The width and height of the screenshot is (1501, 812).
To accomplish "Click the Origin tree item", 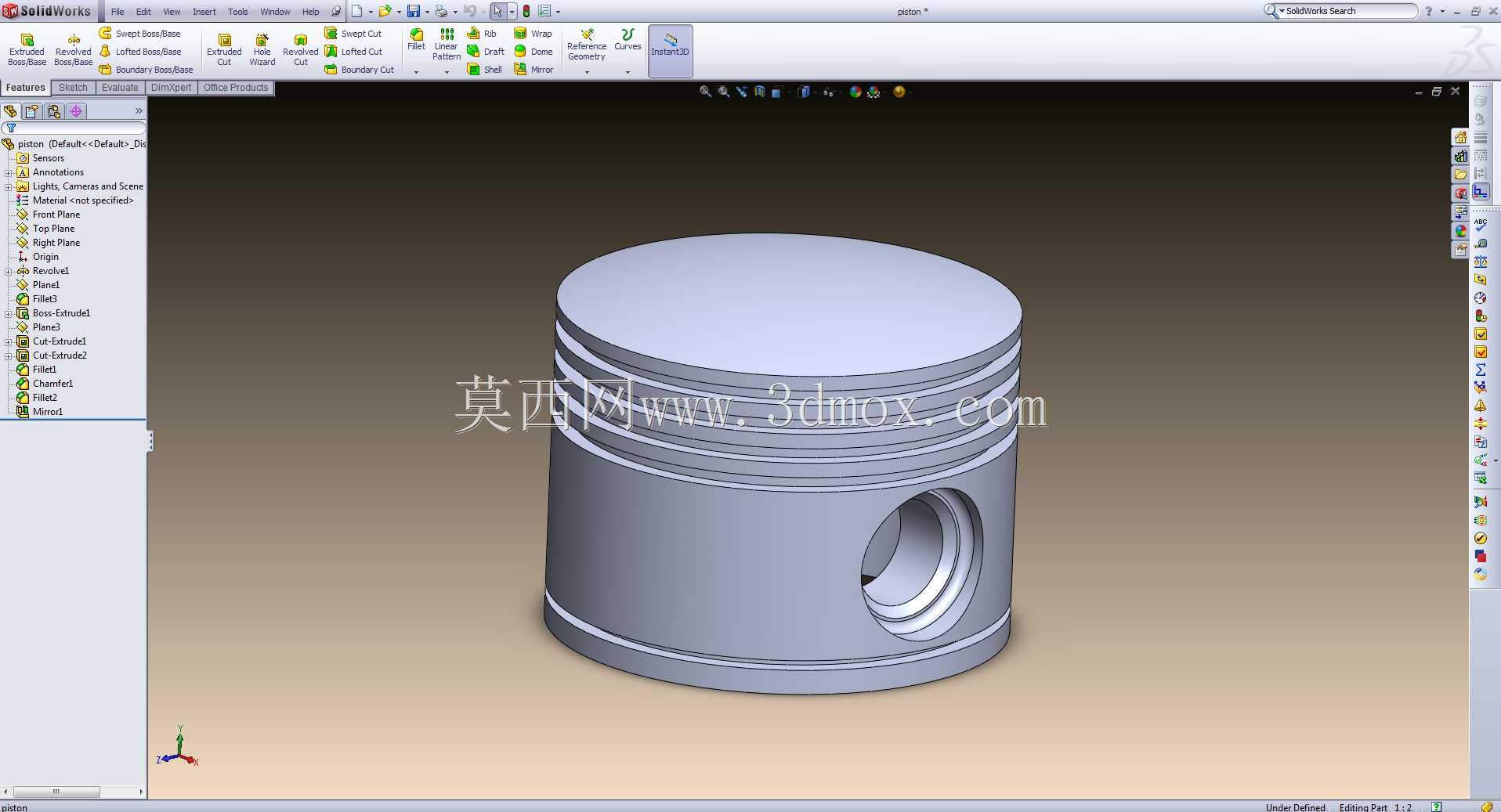I will 38,257.
